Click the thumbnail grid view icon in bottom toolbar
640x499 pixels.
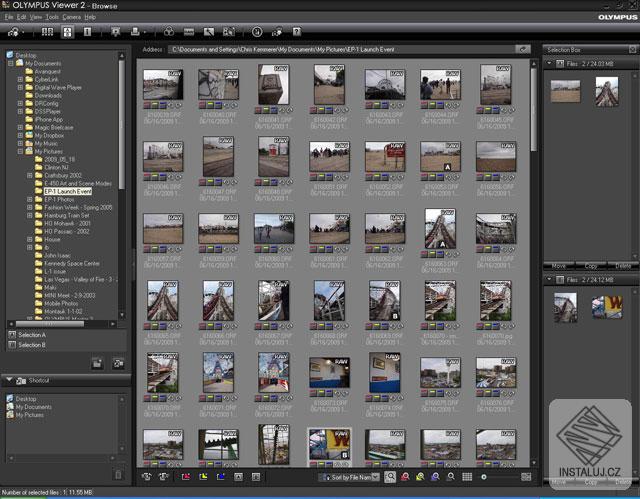[x=467, y=477]
